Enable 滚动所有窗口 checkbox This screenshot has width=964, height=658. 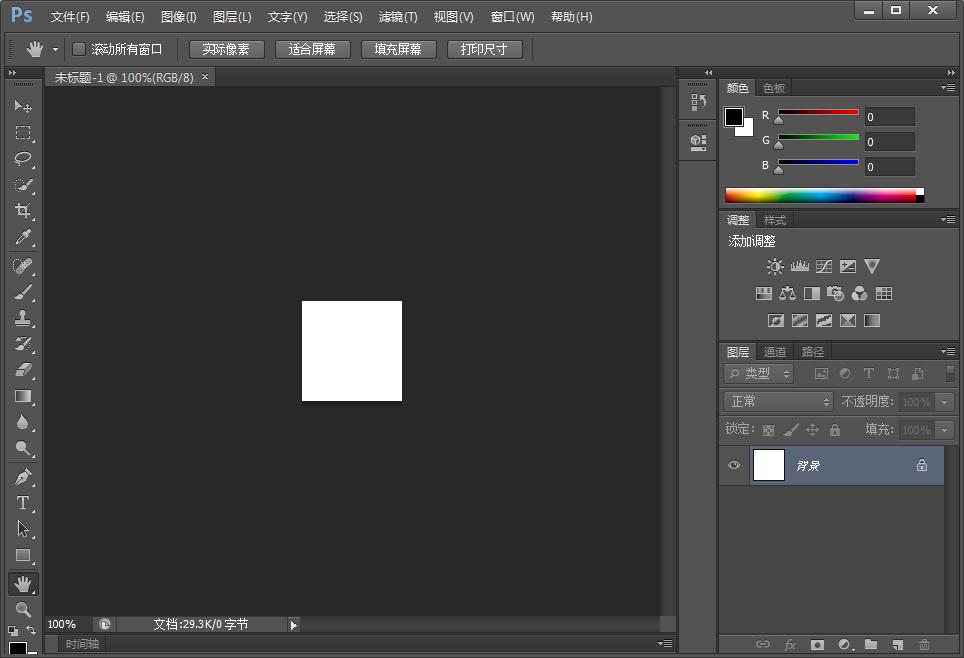tap(79, 49)
